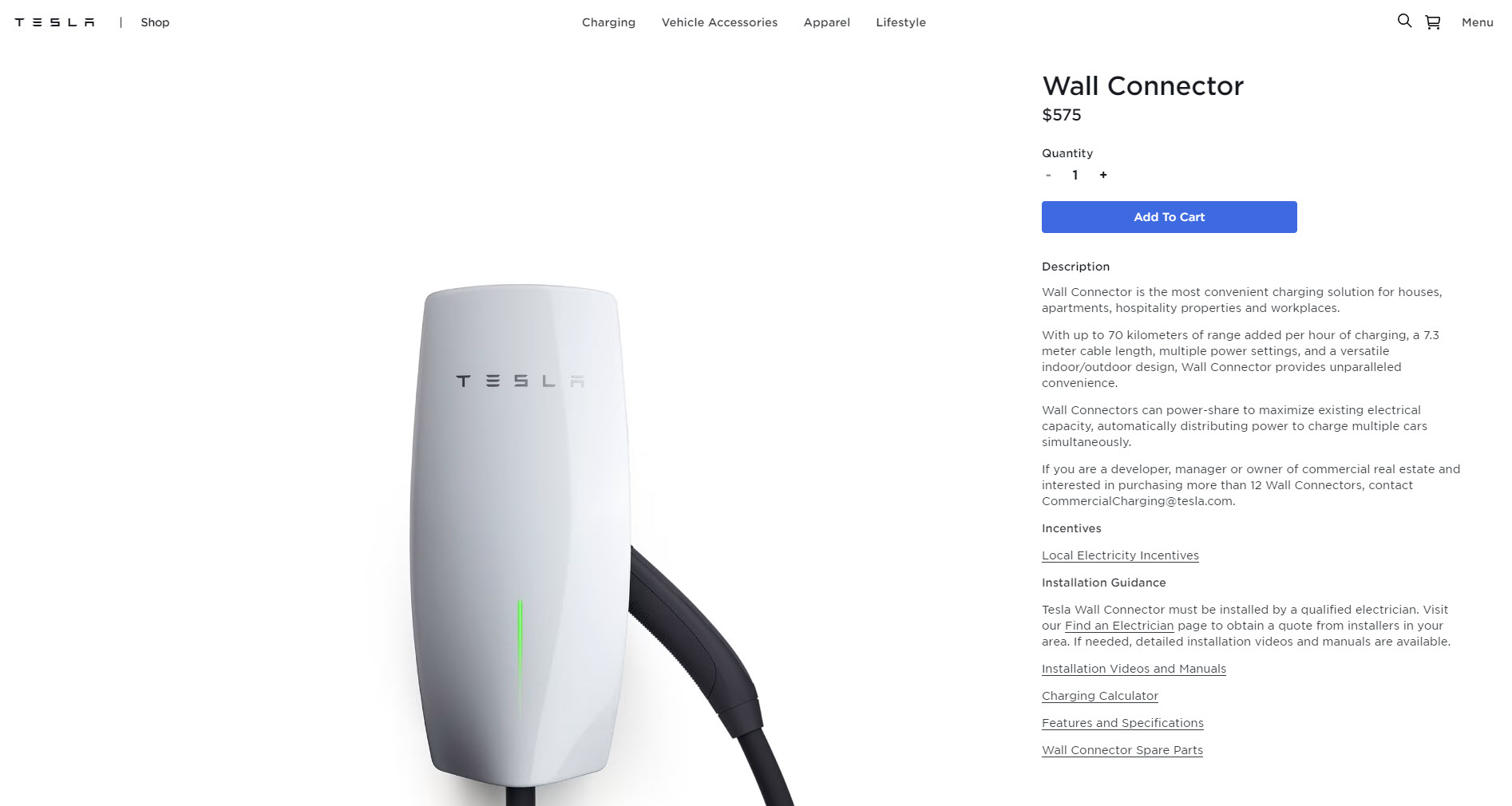Open Local Electricity Incentives link
The image size is (1512, 806).
pyautogui.click(x=1120, y=555)
